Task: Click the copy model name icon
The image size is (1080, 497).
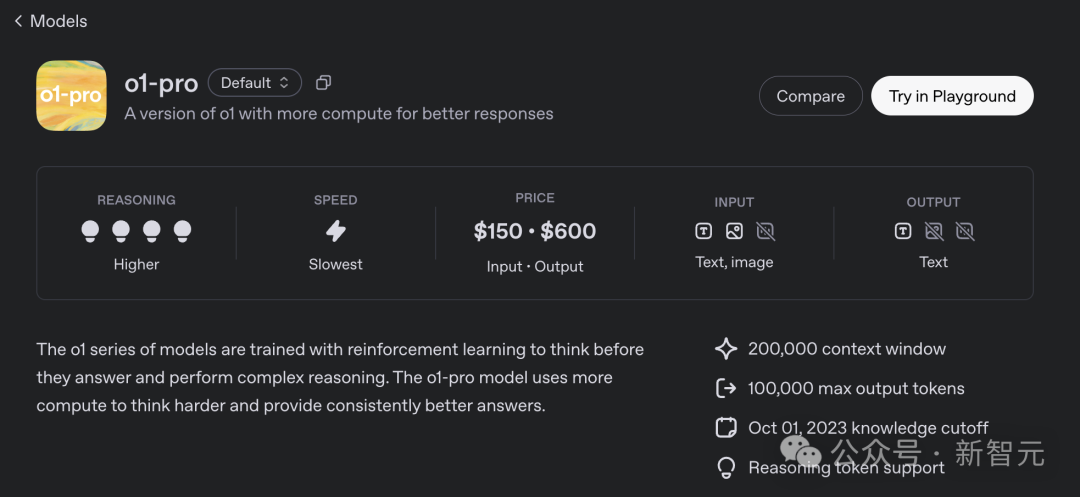Action: click(x=323, y=83)
